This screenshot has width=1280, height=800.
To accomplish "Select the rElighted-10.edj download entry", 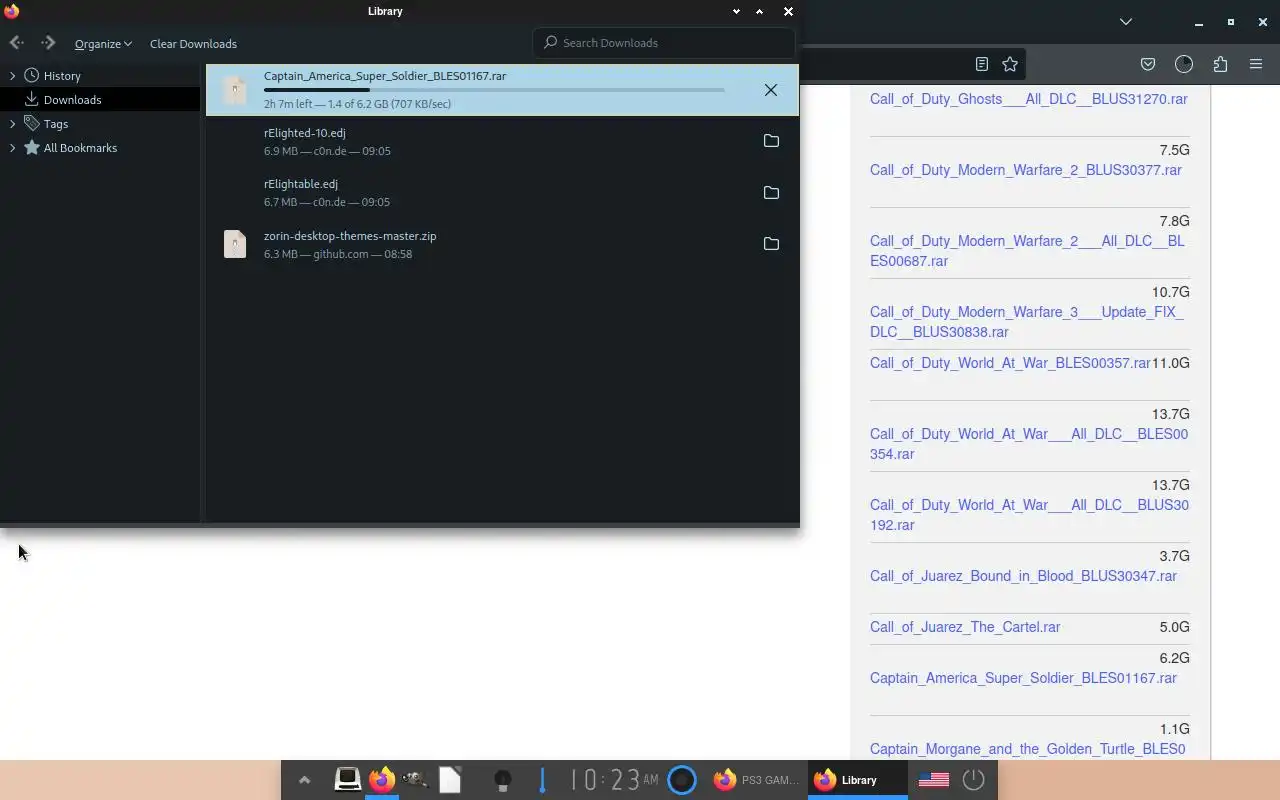I will pyautogui.click(x=502, y=142).
